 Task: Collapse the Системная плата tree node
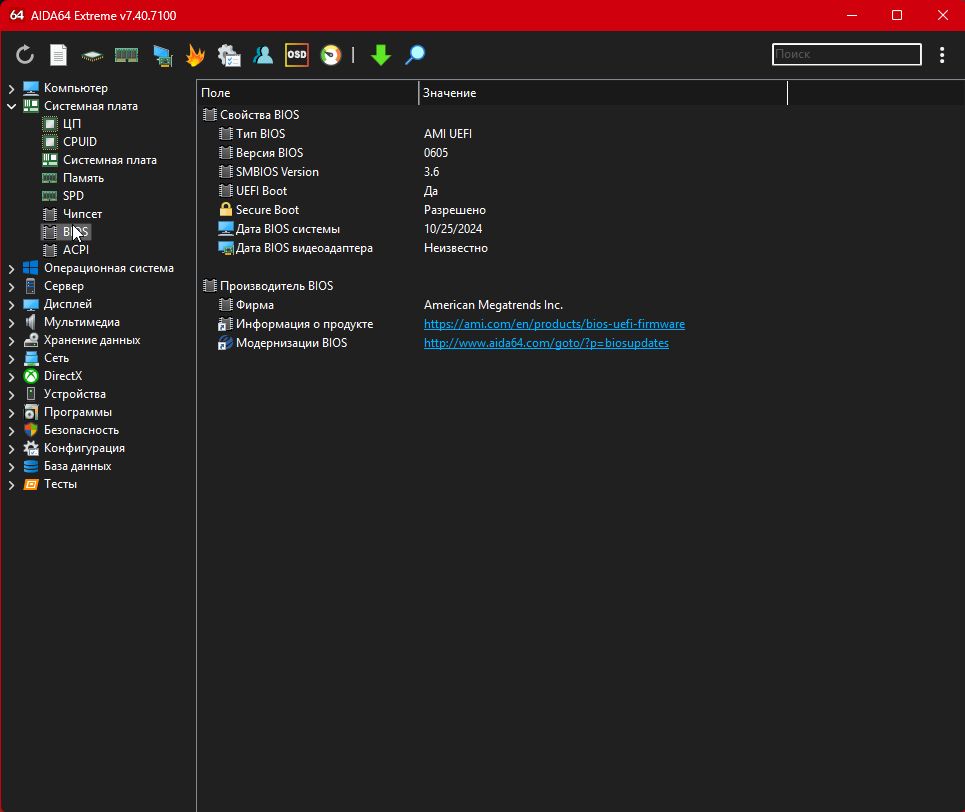11,107
